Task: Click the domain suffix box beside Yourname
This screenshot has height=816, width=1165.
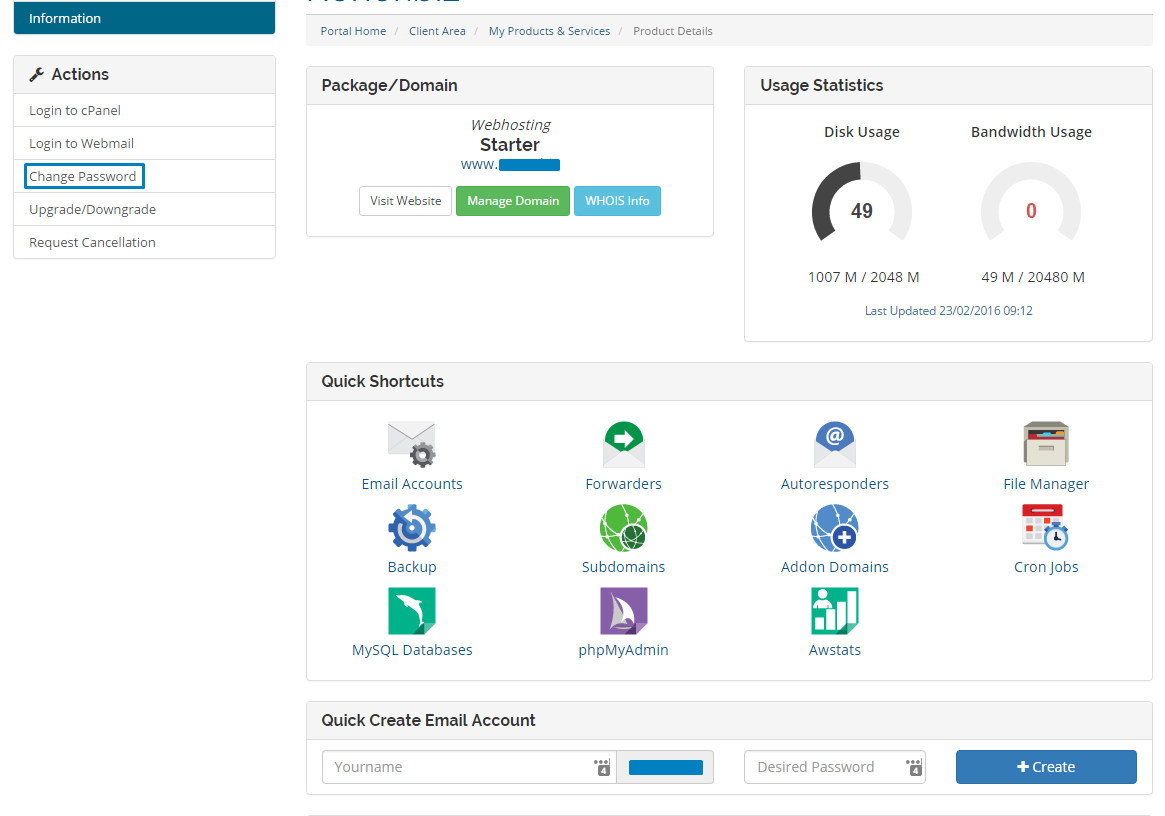Action: click(x=666, y=767)
